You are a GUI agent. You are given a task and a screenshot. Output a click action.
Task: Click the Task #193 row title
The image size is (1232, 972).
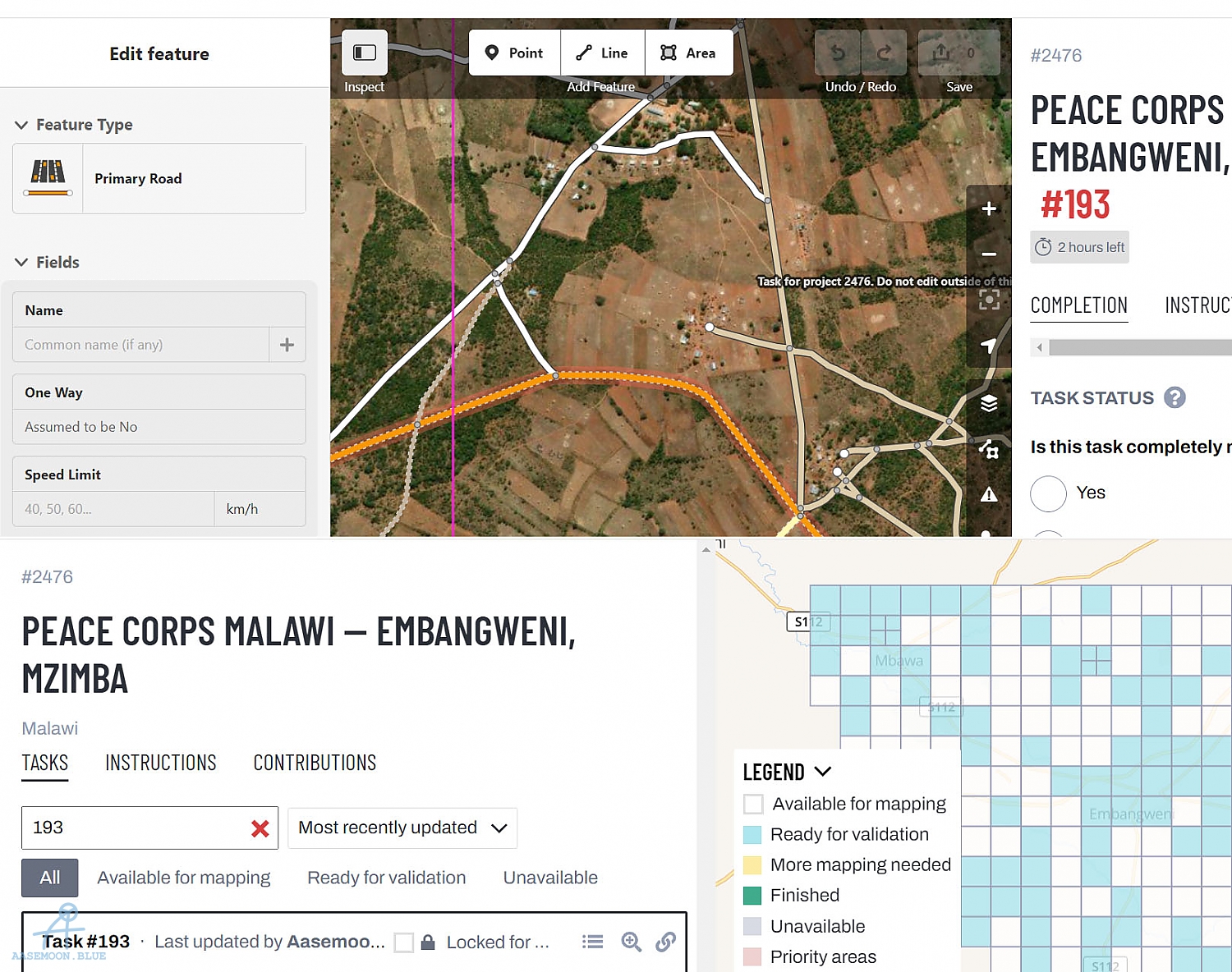click(x=86, y=942)
